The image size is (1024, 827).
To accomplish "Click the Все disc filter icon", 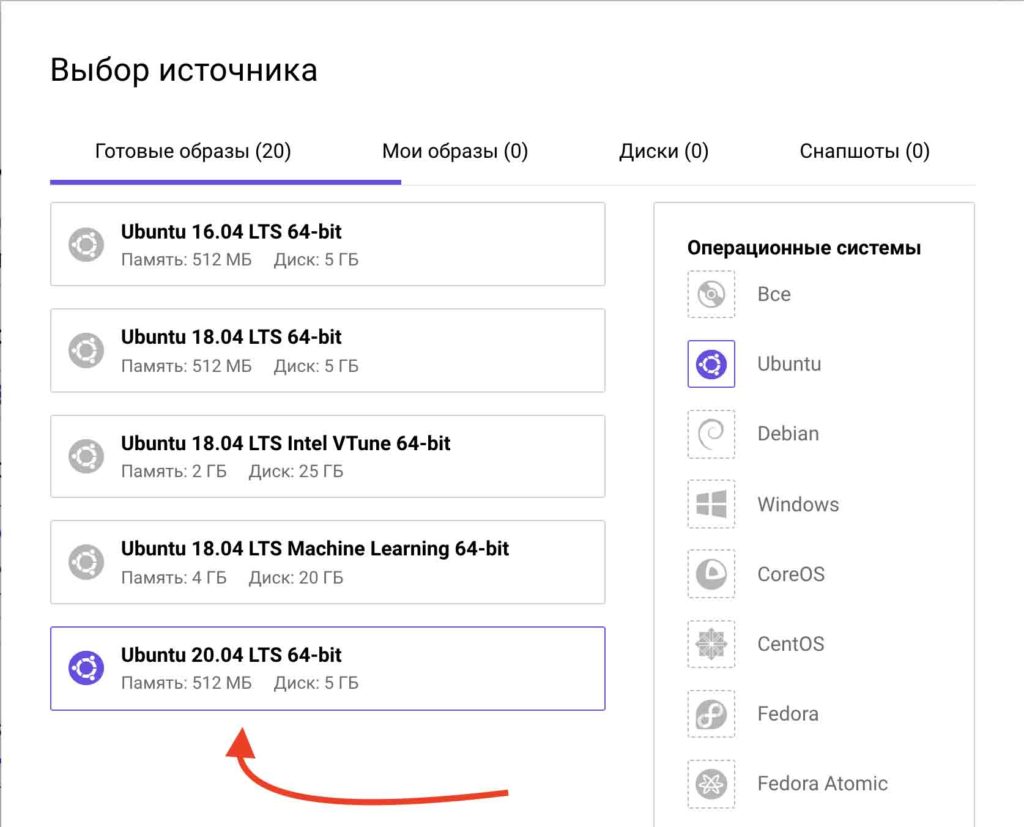I will pyautogui.click(x=711, y=294).
